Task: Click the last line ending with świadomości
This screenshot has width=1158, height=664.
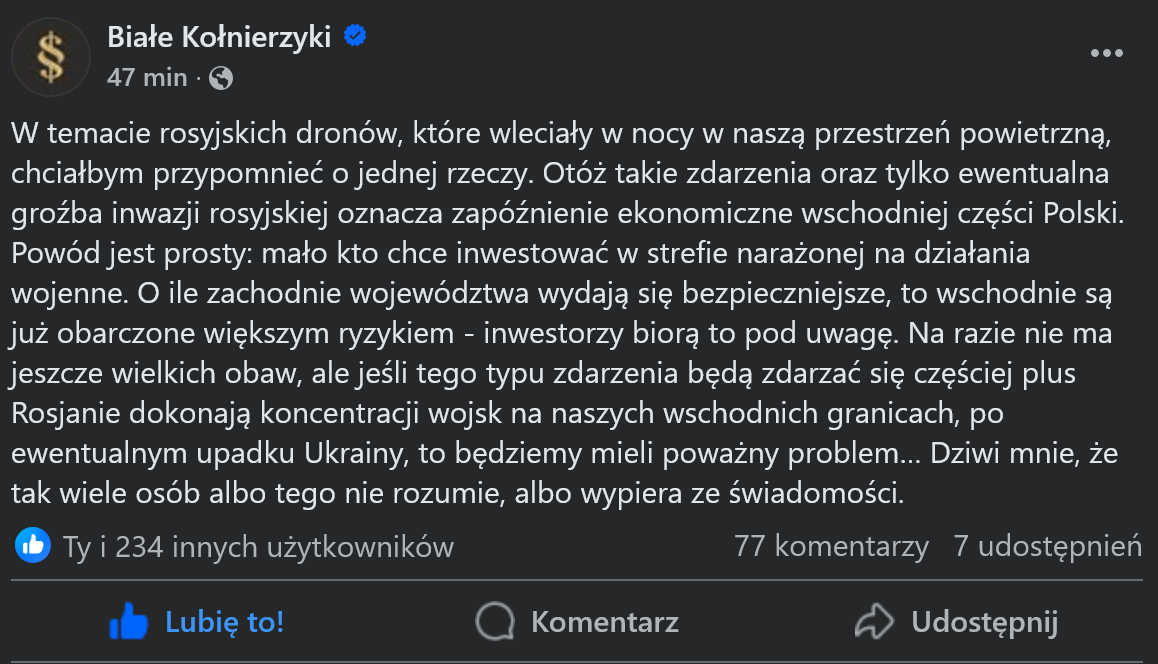Action: click(458, 493)
